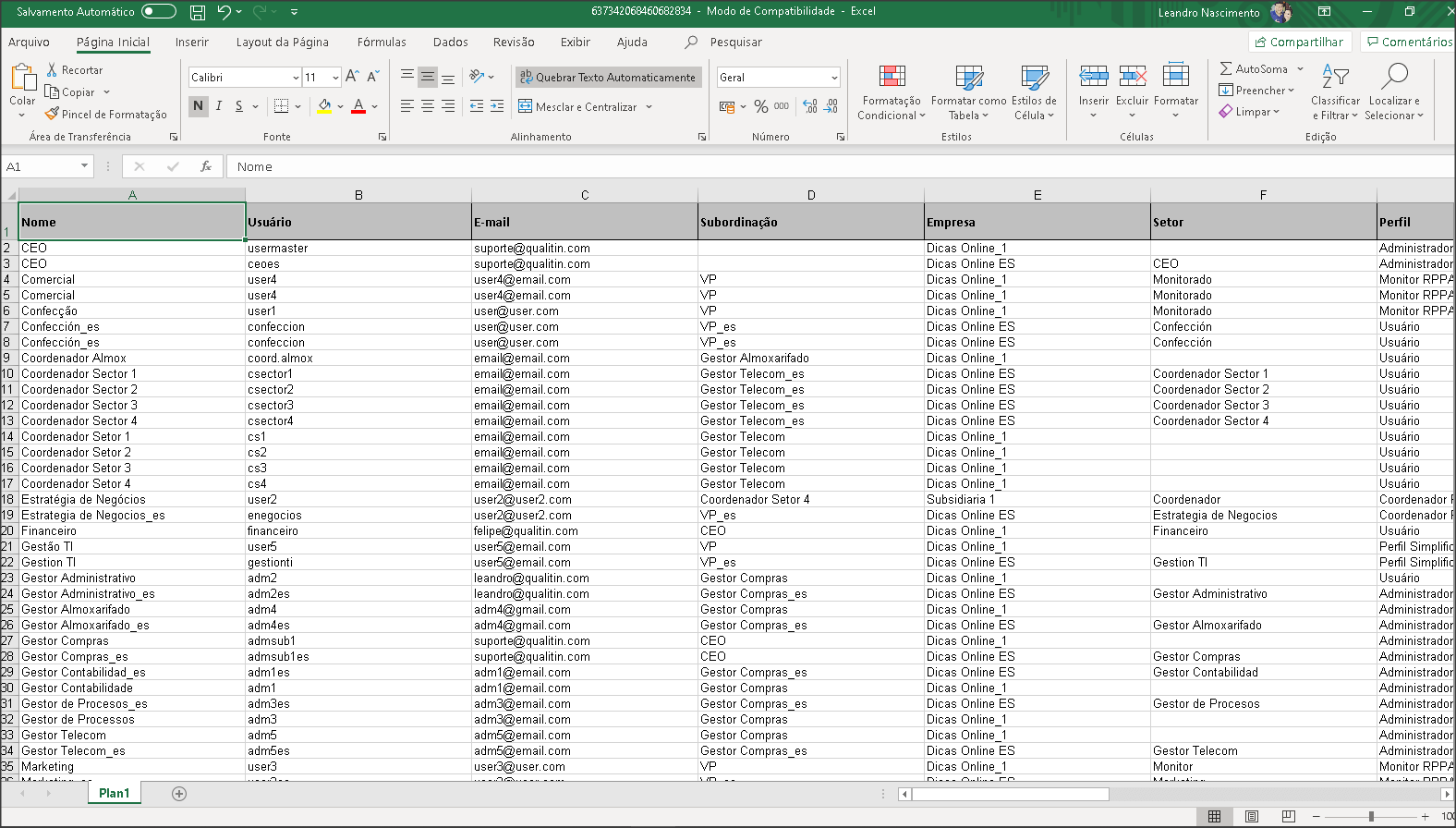
Task: Open the number format dropdown Geral
Action: tap(834, 78)
